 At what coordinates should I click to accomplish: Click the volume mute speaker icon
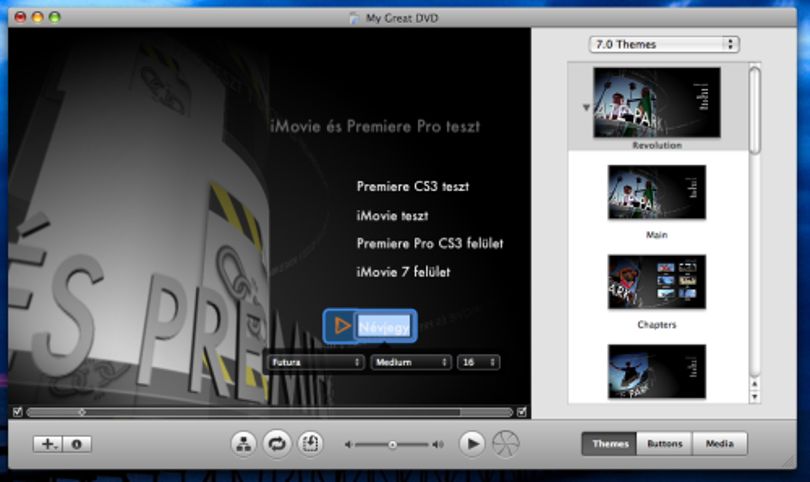point(348,444)
